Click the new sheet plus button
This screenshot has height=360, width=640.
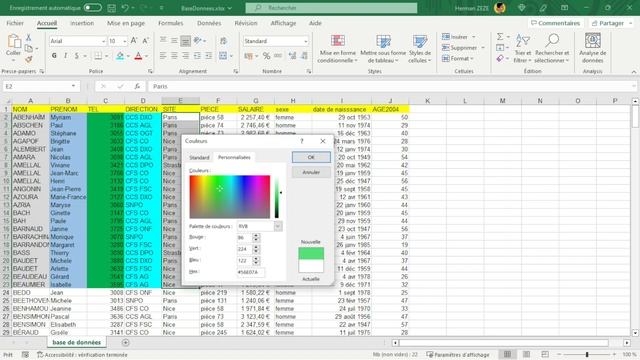pyautogui.click(x=126, y=343)
